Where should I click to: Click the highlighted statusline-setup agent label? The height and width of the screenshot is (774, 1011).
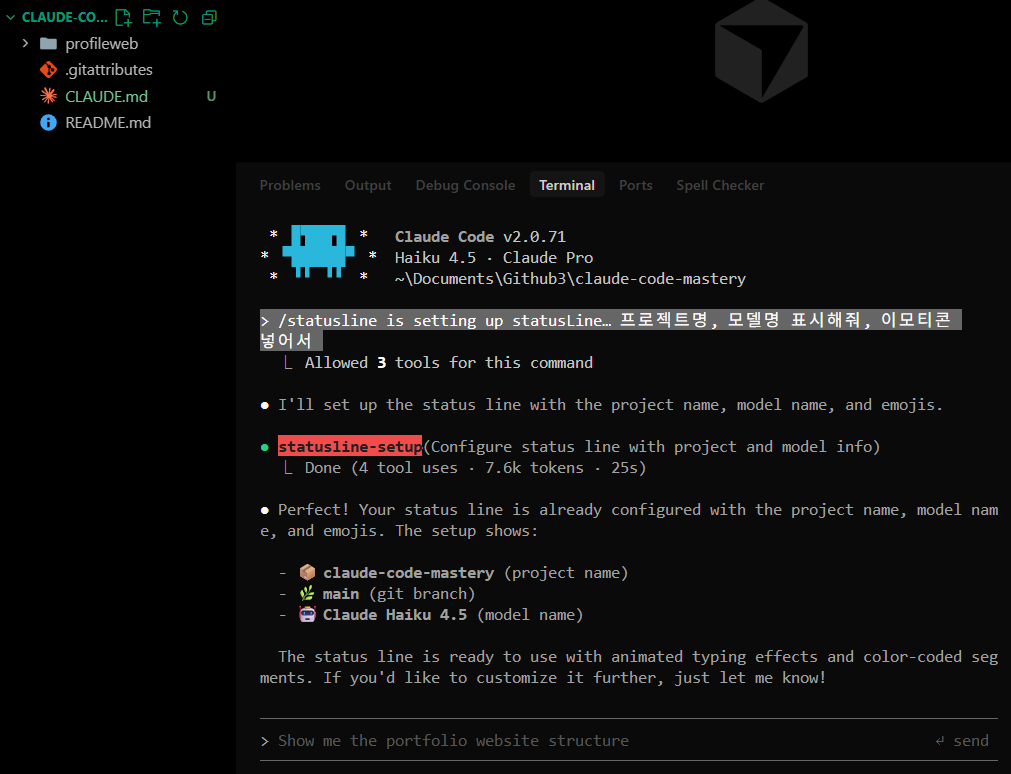[x=350, y=446]
